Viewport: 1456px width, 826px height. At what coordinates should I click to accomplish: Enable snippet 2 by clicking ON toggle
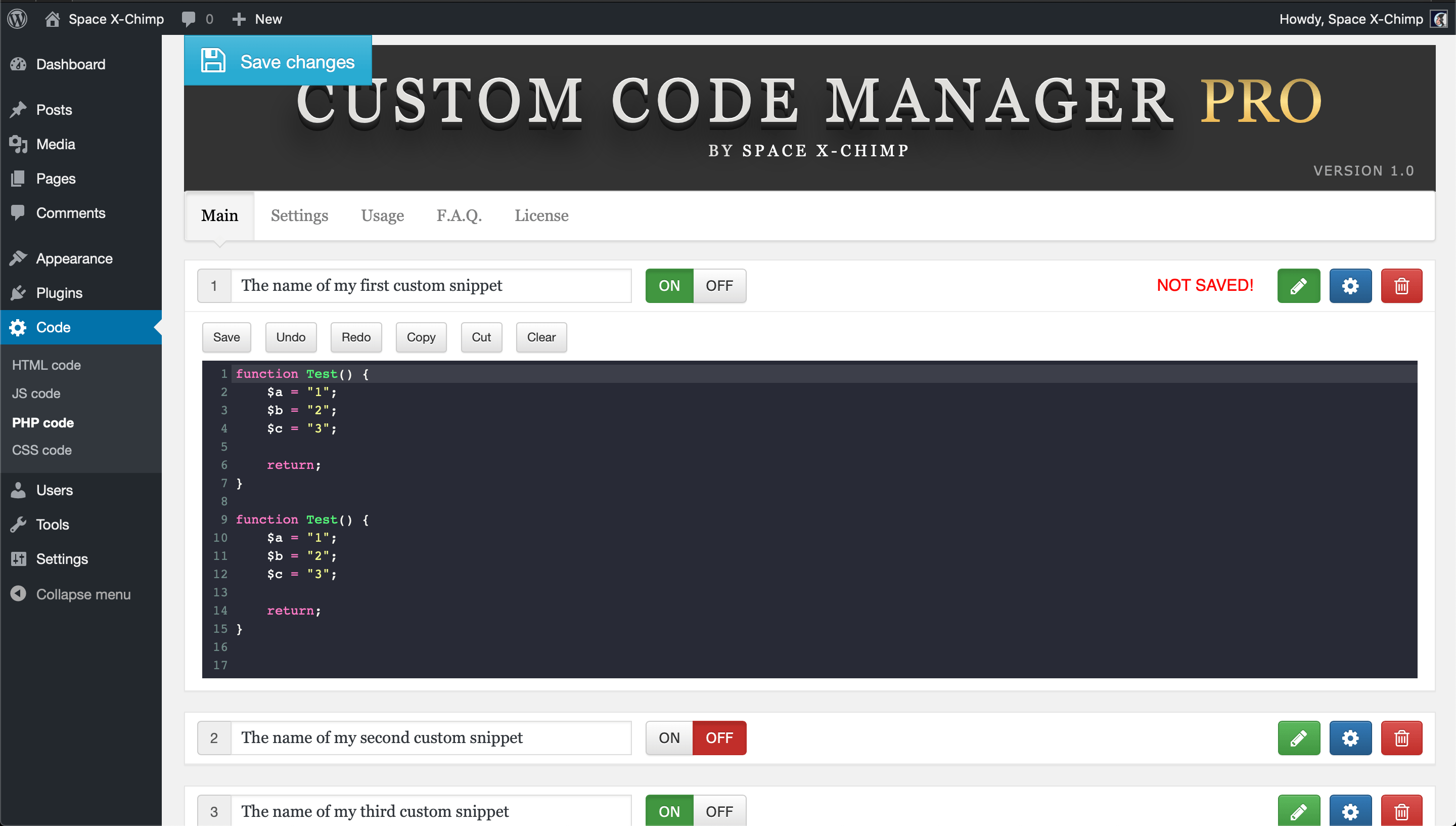669,739
